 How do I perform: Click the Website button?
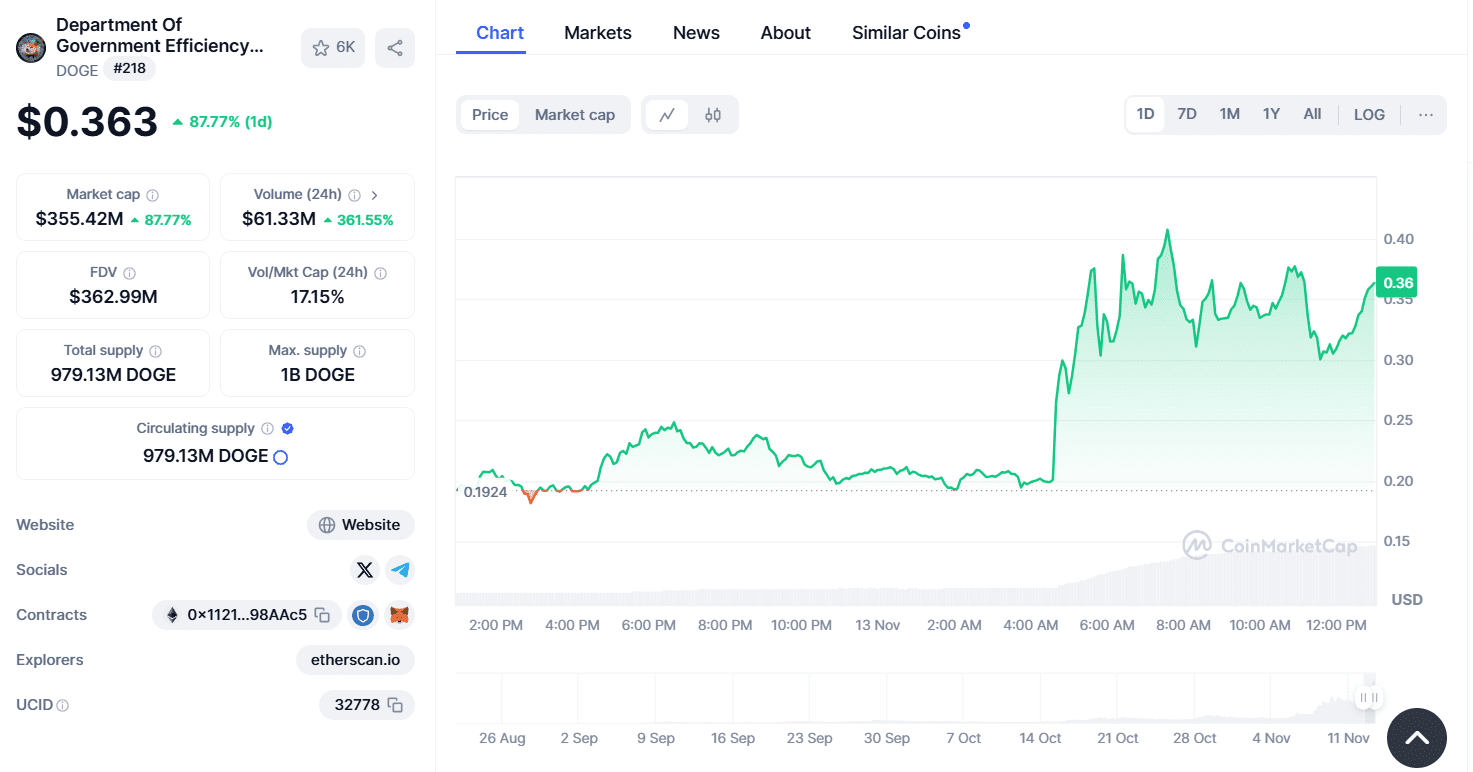tap(360, 525)
